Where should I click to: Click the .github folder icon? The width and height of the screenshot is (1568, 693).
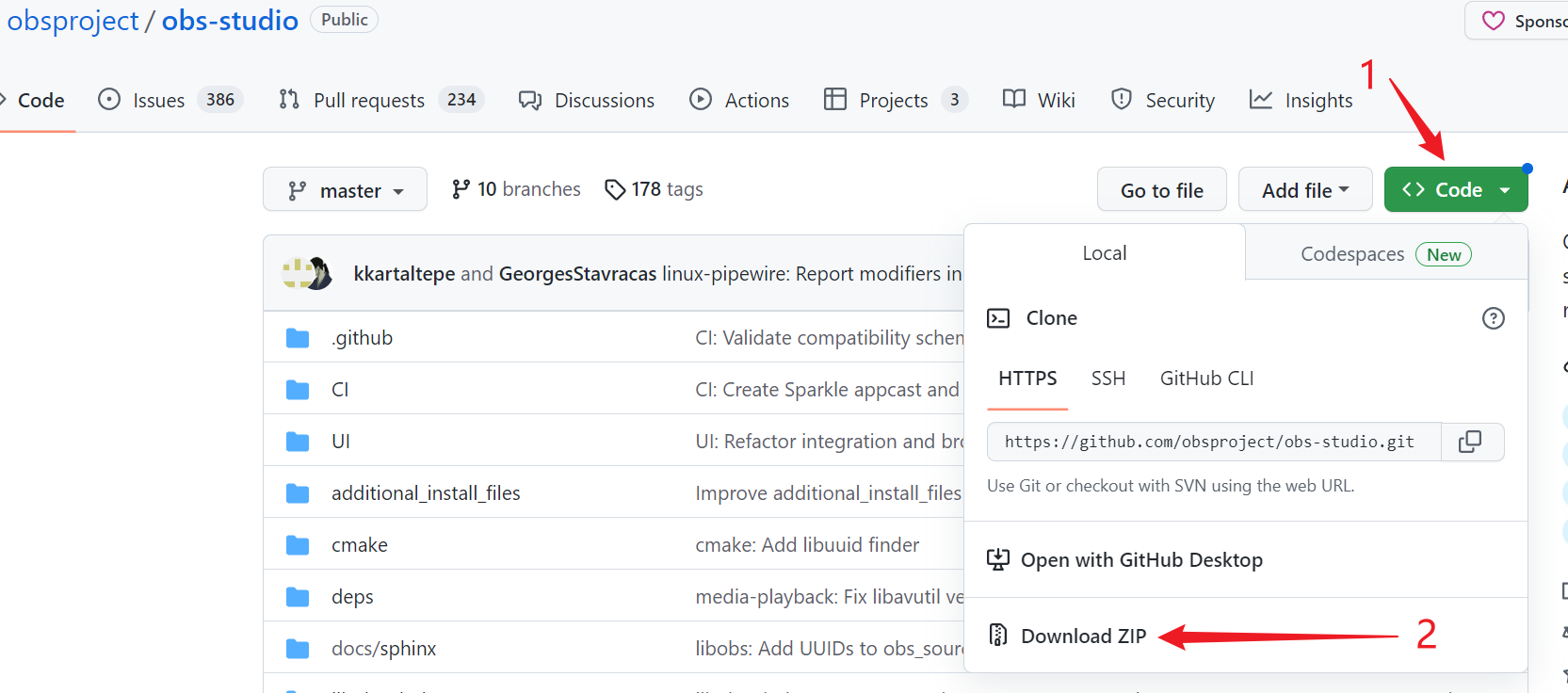pos(298,338)
